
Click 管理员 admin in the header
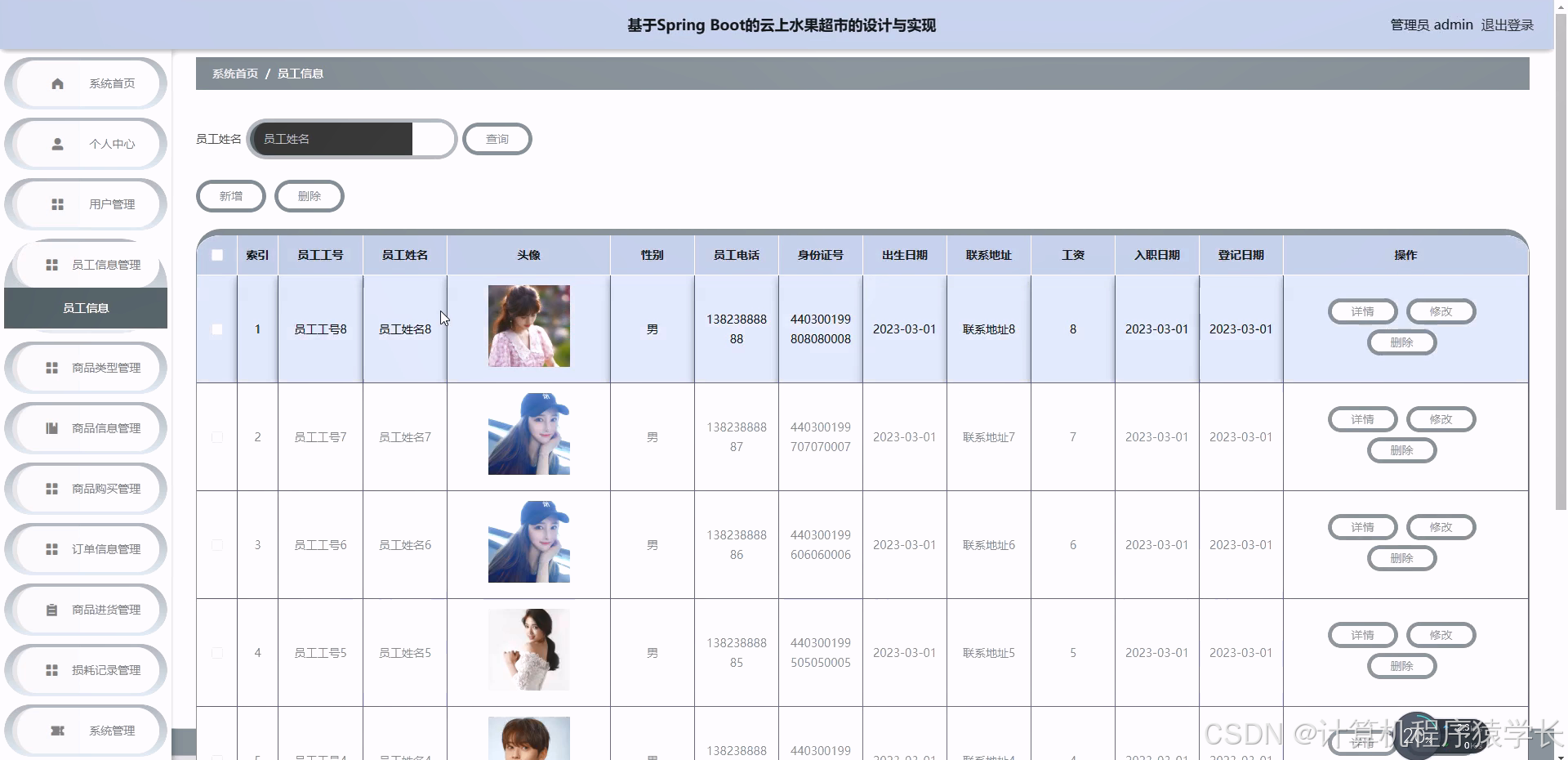tap(1431, 25)
